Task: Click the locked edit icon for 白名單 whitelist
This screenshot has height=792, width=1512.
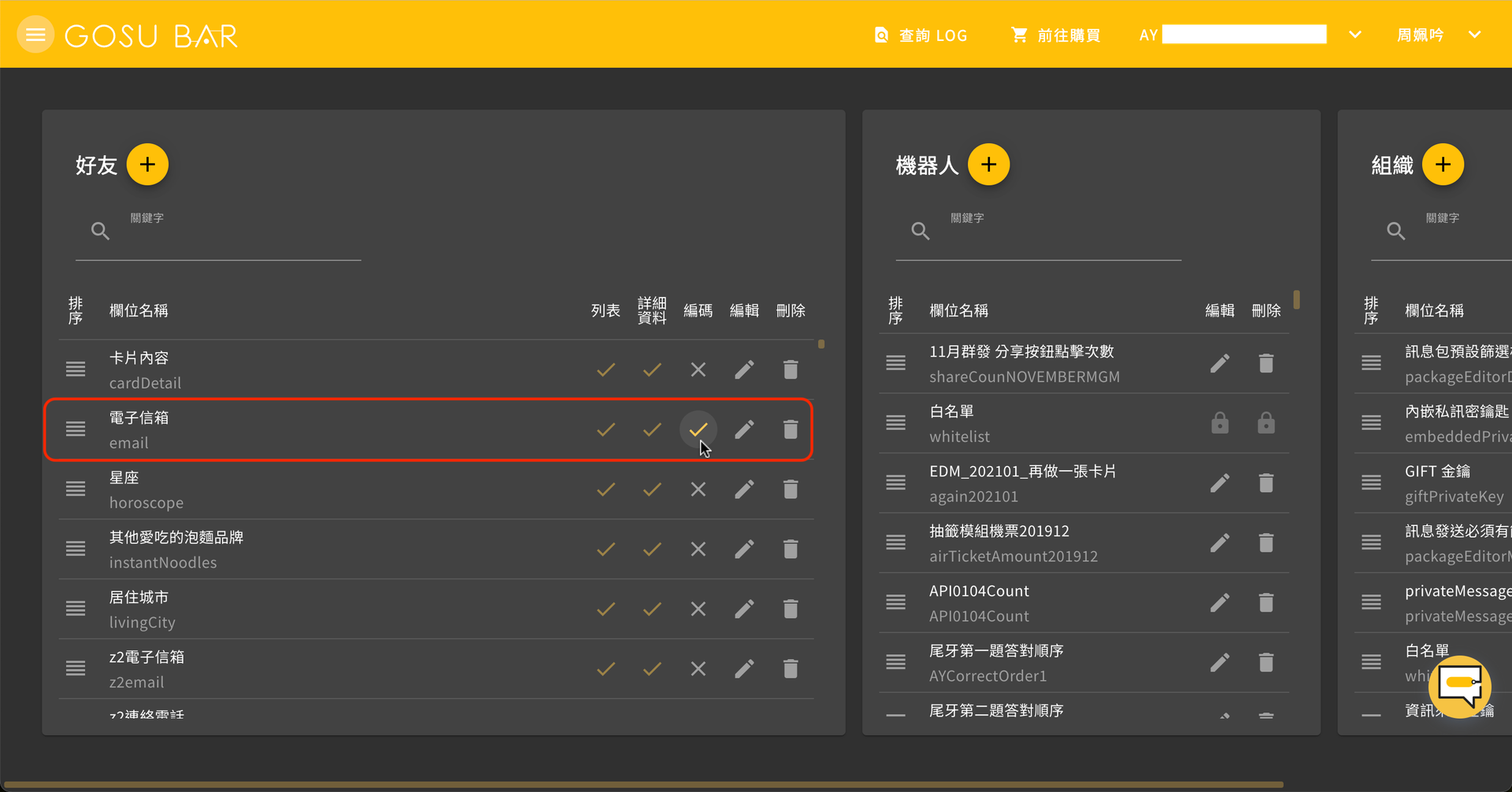Action: pyautogui.click(x=1220, y=423)
